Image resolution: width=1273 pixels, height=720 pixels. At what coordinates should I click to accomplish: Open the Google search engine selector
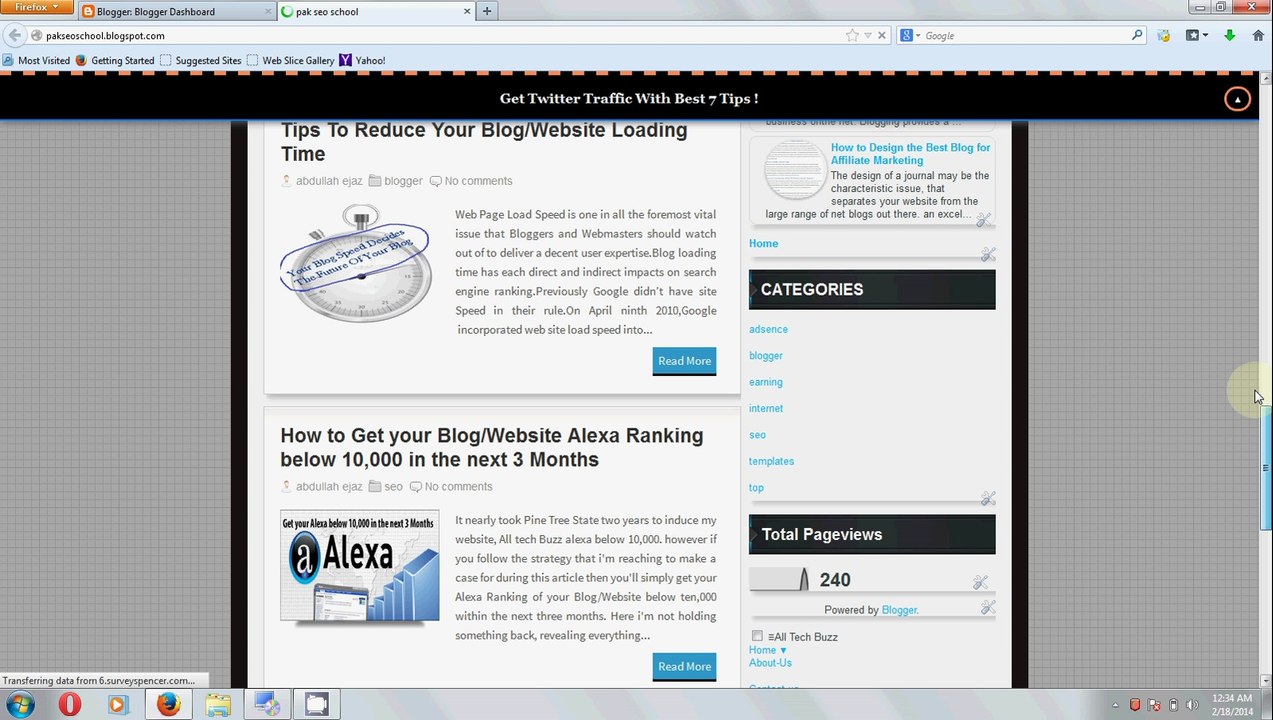(909, 35)
